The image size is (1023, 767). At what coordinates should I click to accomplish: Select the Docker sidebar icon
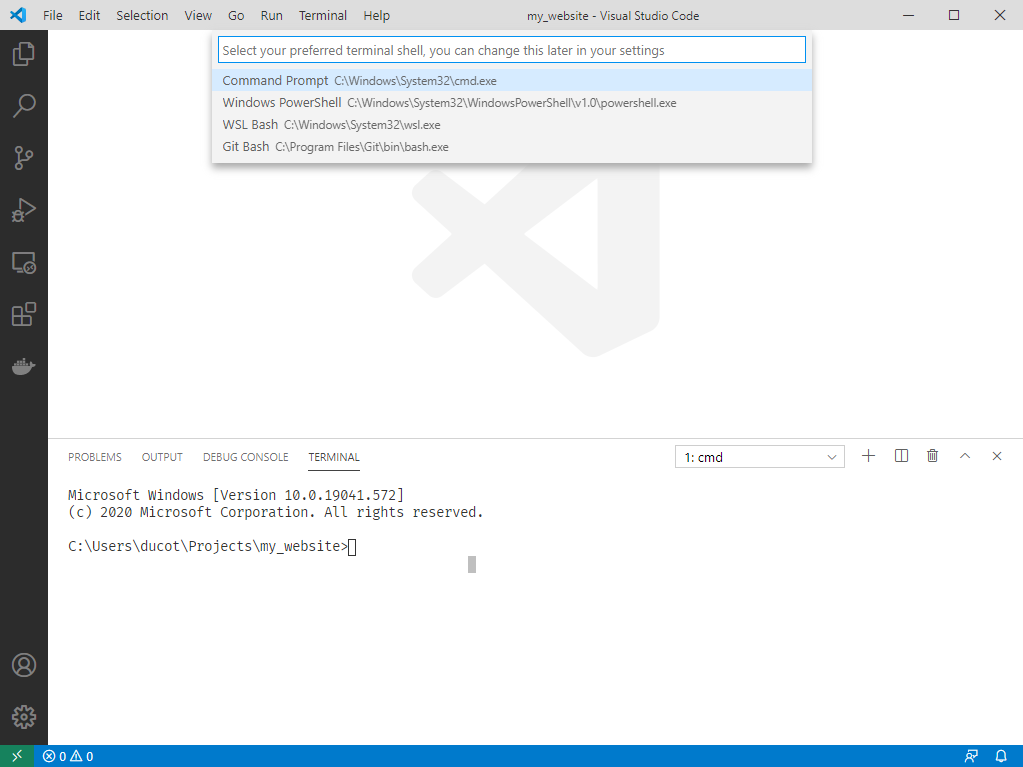coord(23,365)
